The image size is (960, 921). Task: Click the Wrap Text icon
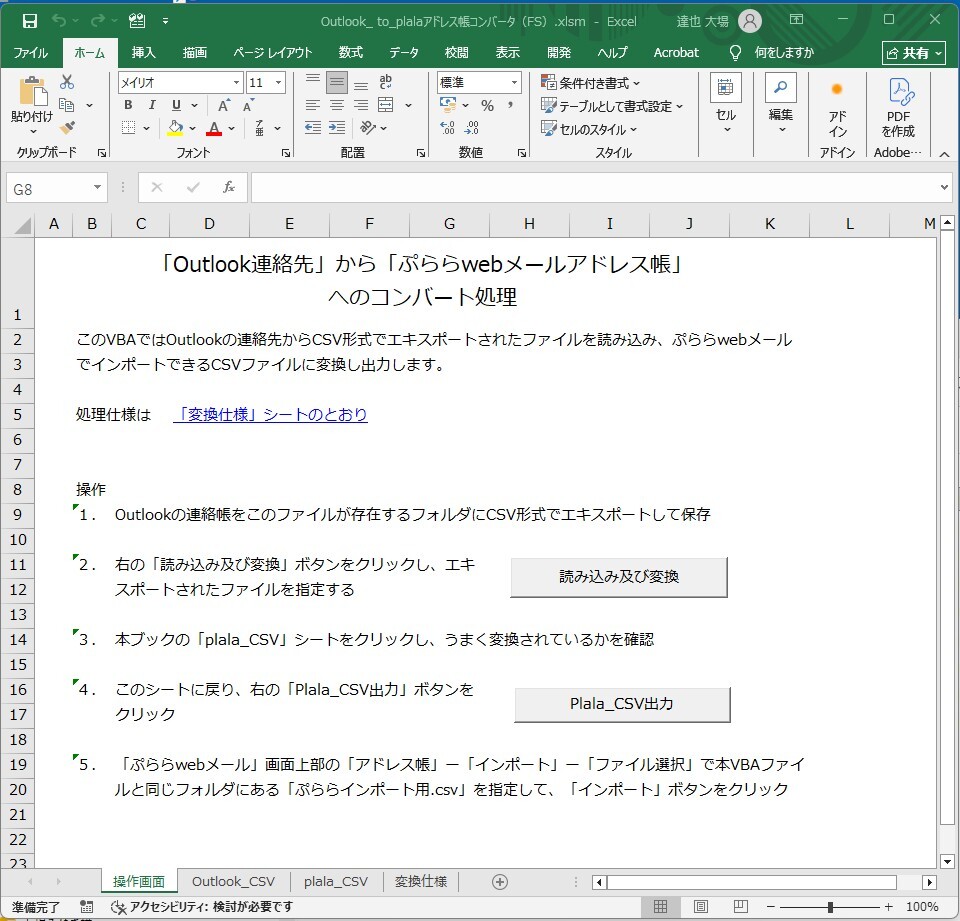(x=386, y=82)
